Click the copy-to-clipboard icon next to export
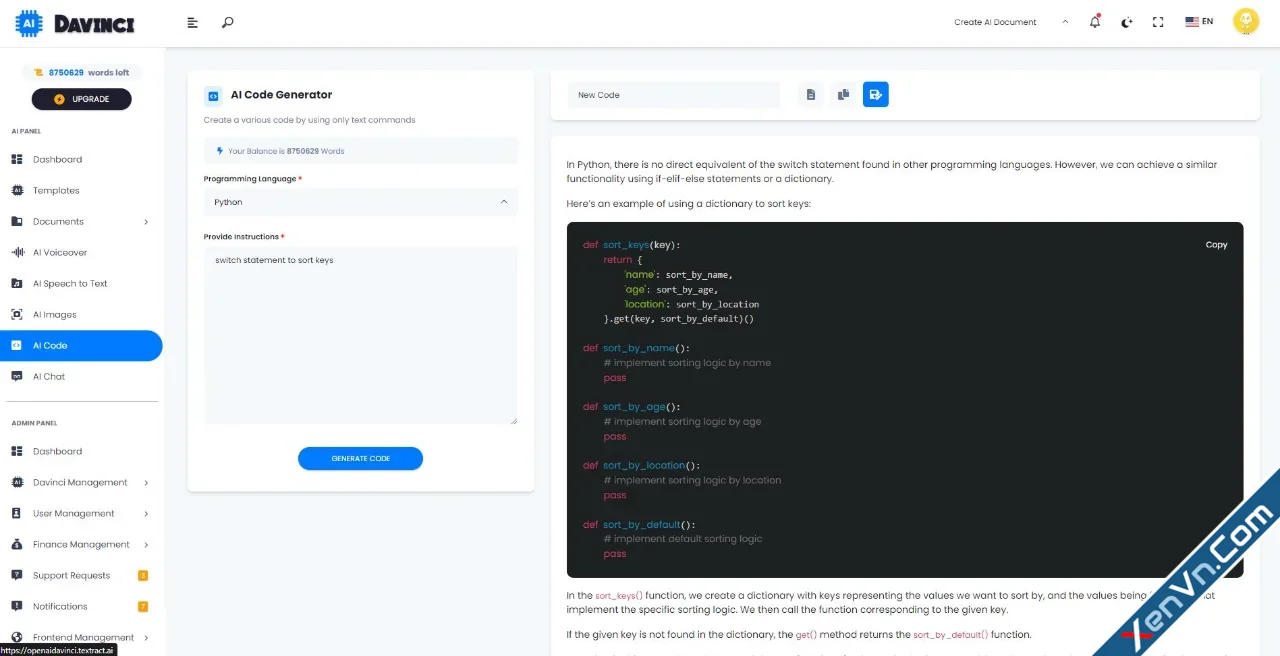 click(x=843, y=93)
